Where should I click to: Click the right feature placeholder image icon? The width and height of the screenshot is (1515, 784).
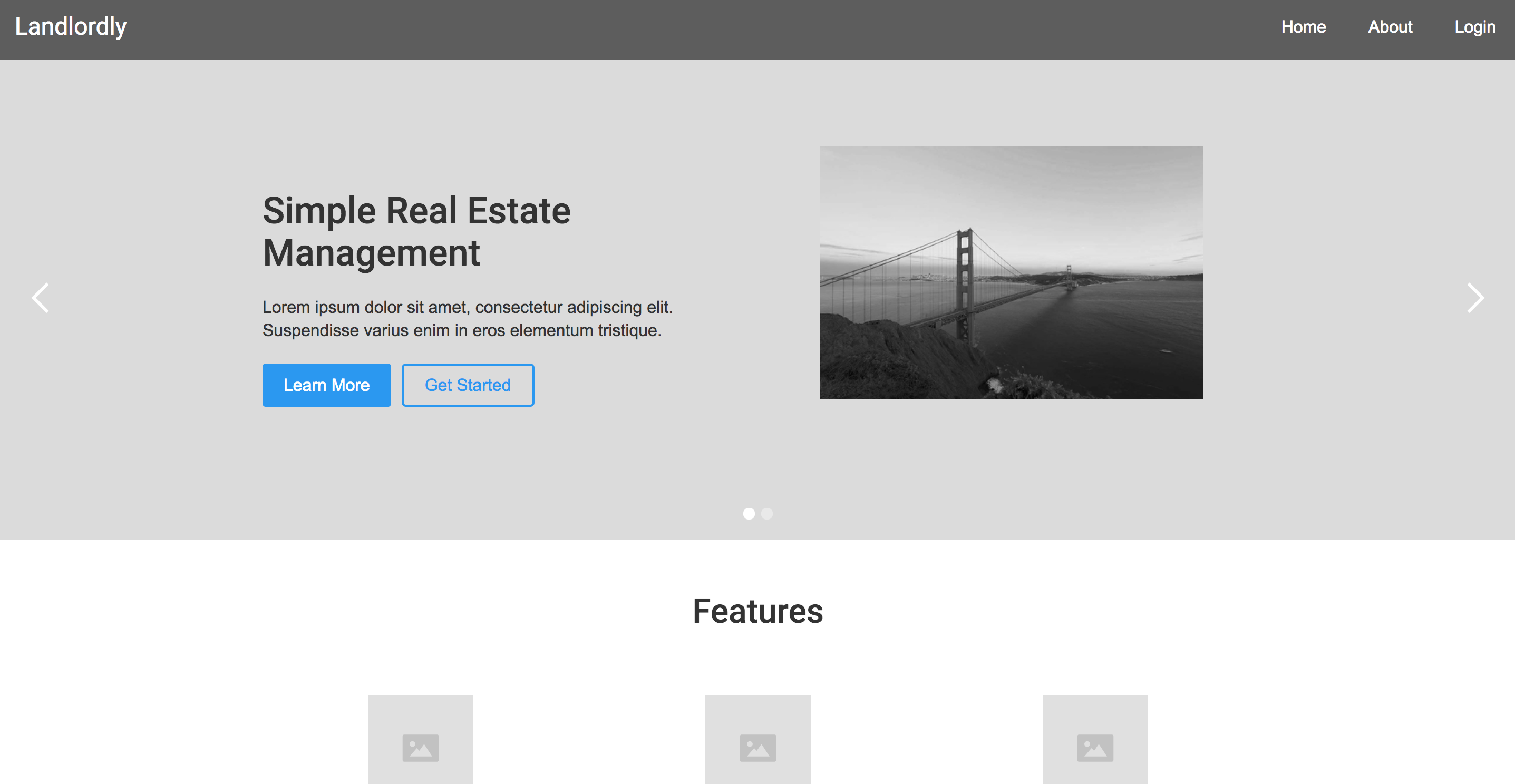pos(1094,747)
